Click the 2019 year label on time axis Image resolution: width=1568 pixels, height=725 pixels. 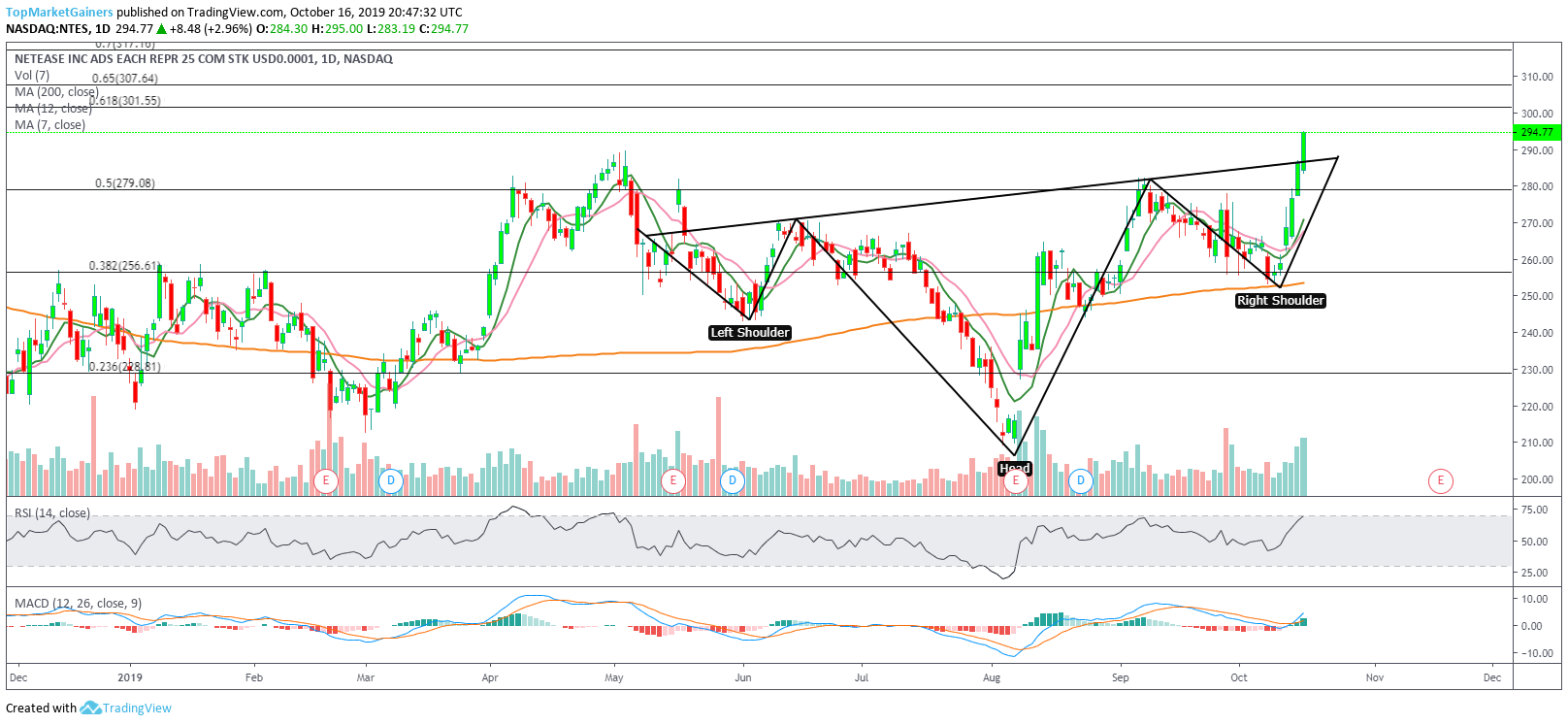pos(129,677)
